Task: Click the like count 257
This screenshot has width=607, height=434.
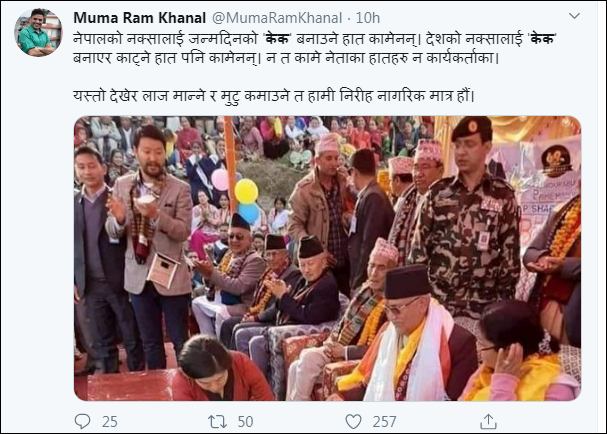Action: [x=384, y=422]
